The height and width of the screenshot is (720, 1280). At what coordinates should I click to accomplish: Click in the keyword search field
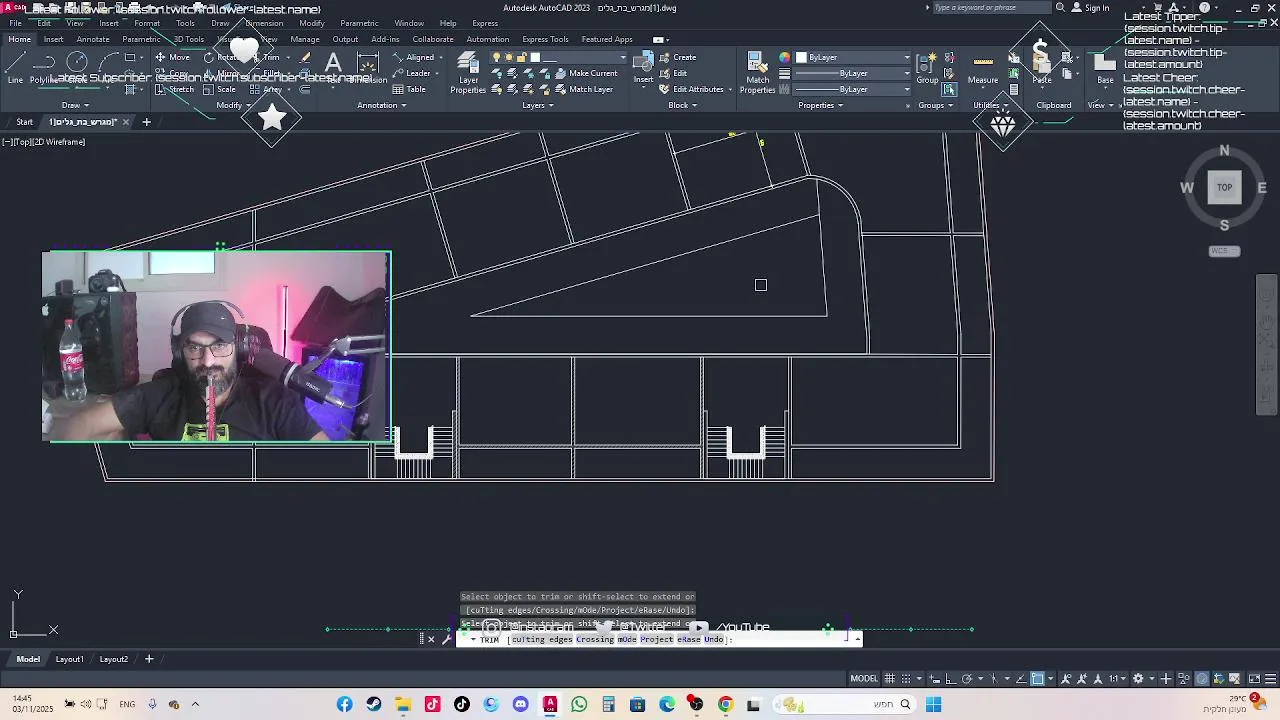point(990,8)
